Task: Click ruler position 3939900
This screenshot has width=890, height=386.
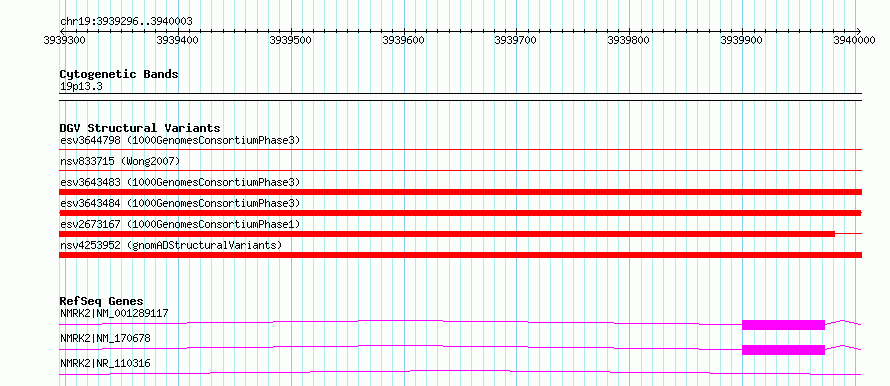Action: point(742,40)
